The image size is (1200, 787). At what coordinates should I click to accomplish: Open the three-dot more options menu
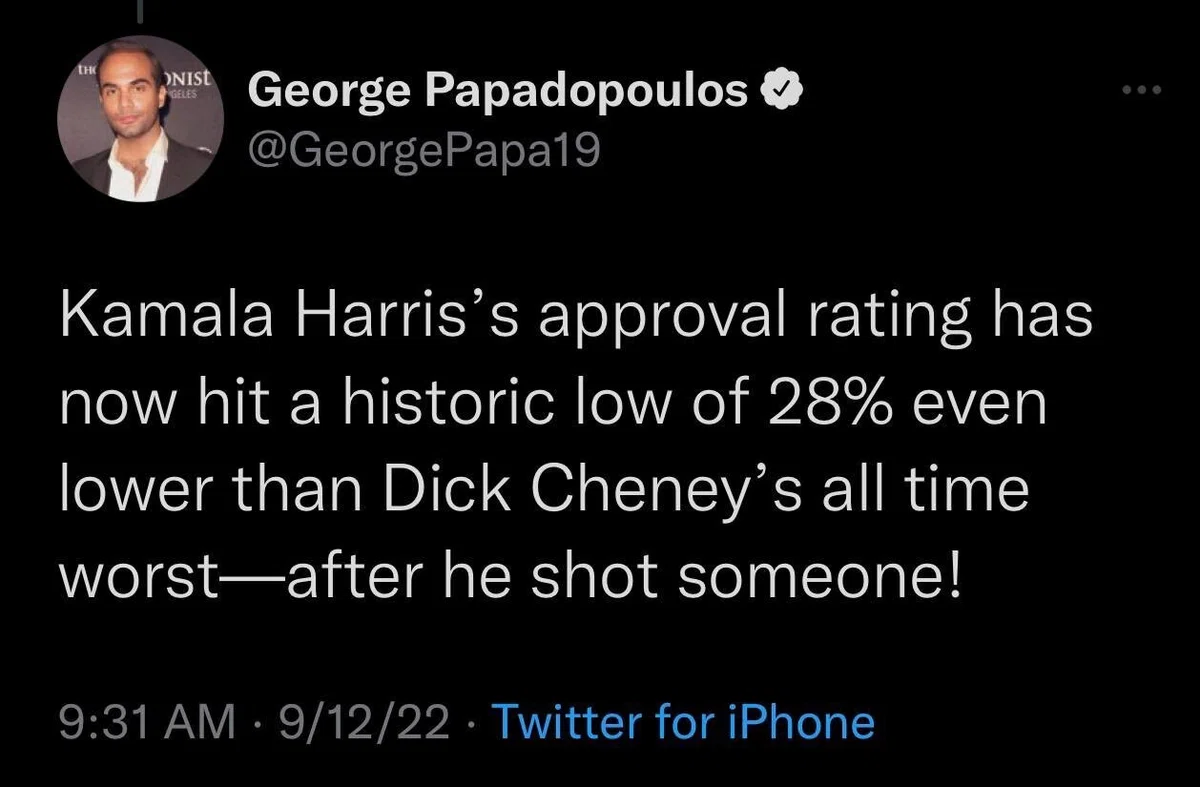point(1140,92)
